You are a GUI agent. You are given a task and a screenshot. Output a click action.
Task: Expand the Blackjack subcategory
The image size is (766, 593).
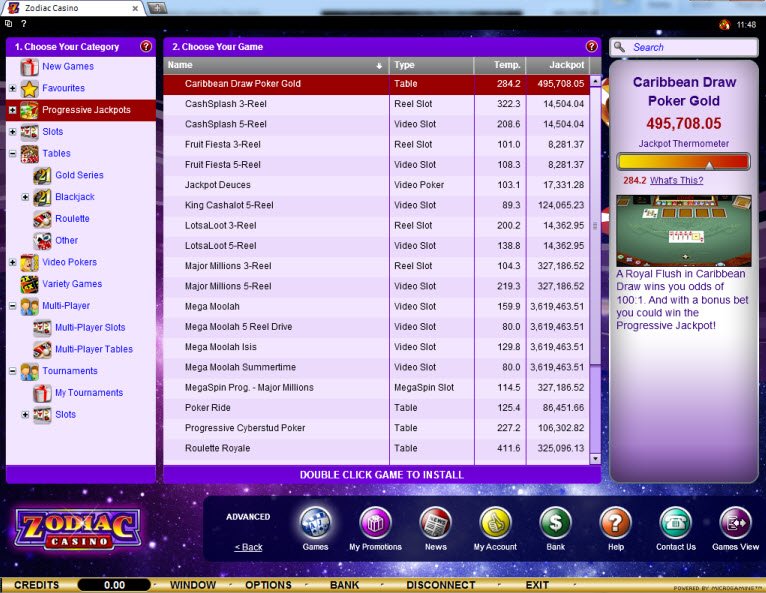click(25, 197)
